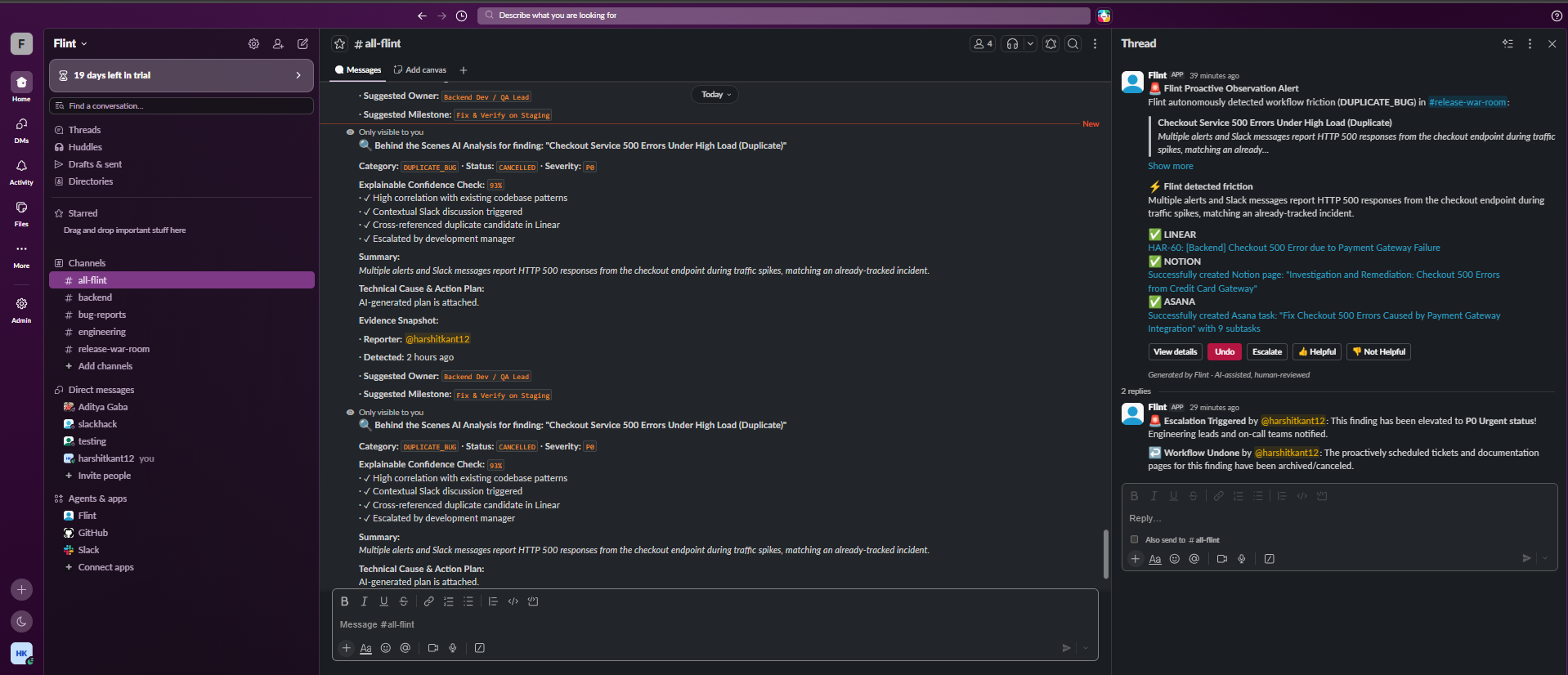Viewport: 1568px width, 675px height.
Task: Click the message list scrollbar thumb
Action: point(1105,554)
